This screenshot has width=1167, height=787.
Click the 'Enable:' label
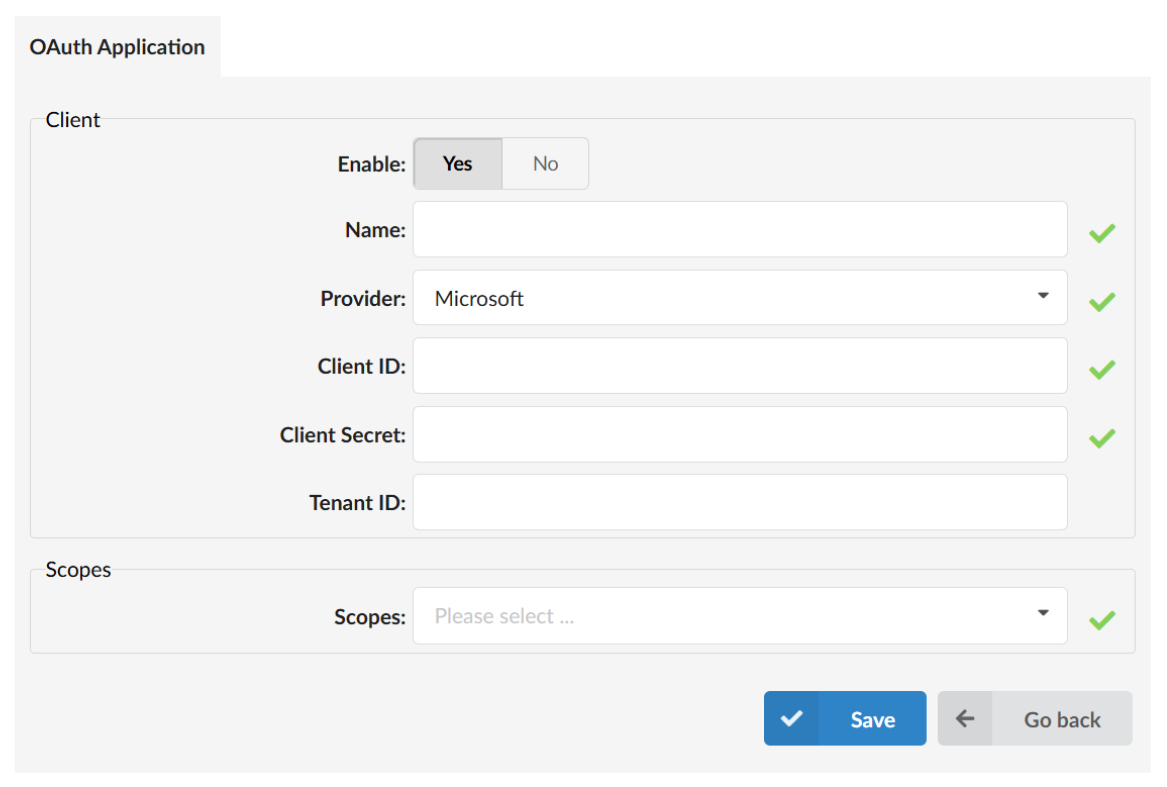click(371, 164)
